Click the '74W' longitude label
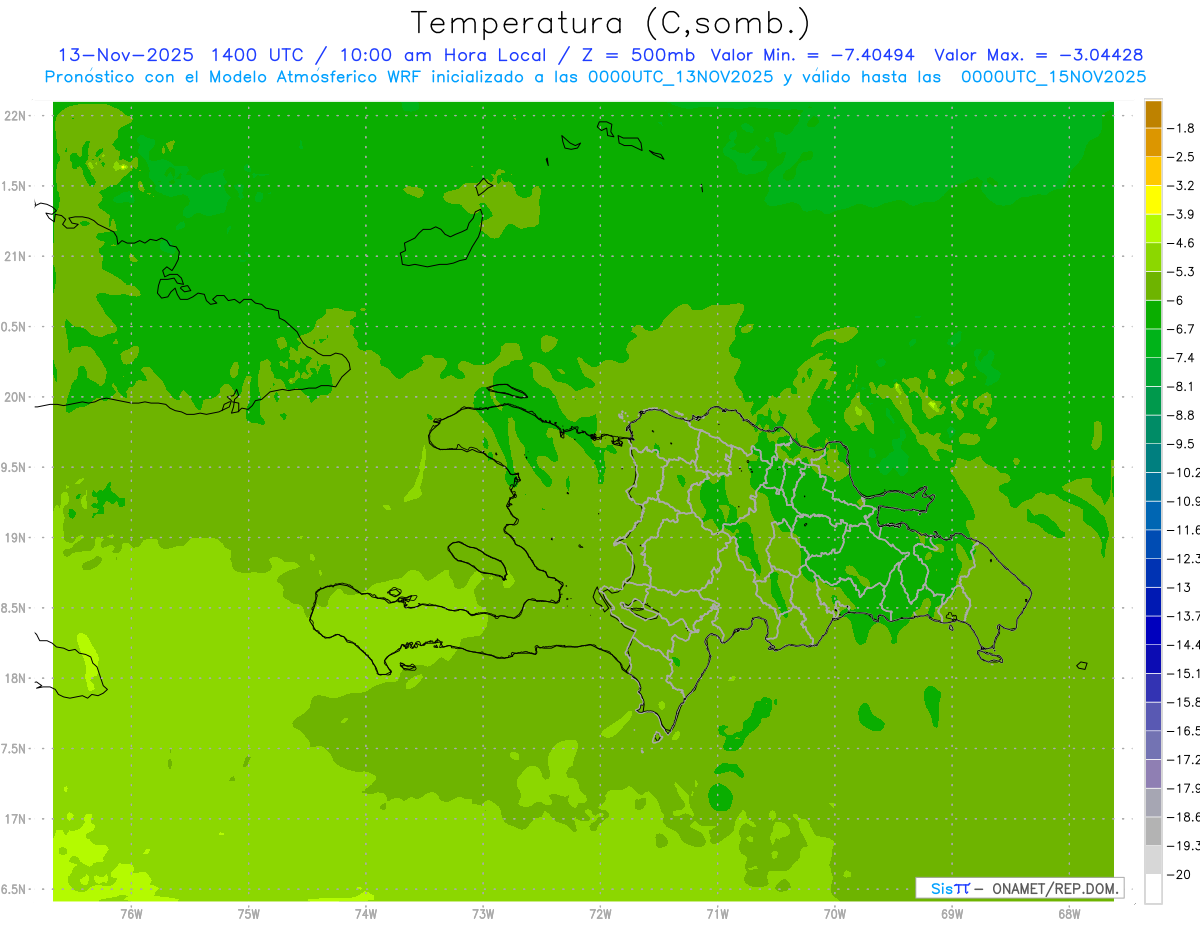This screenshot has height=927, width=1200. coord(366,913)
